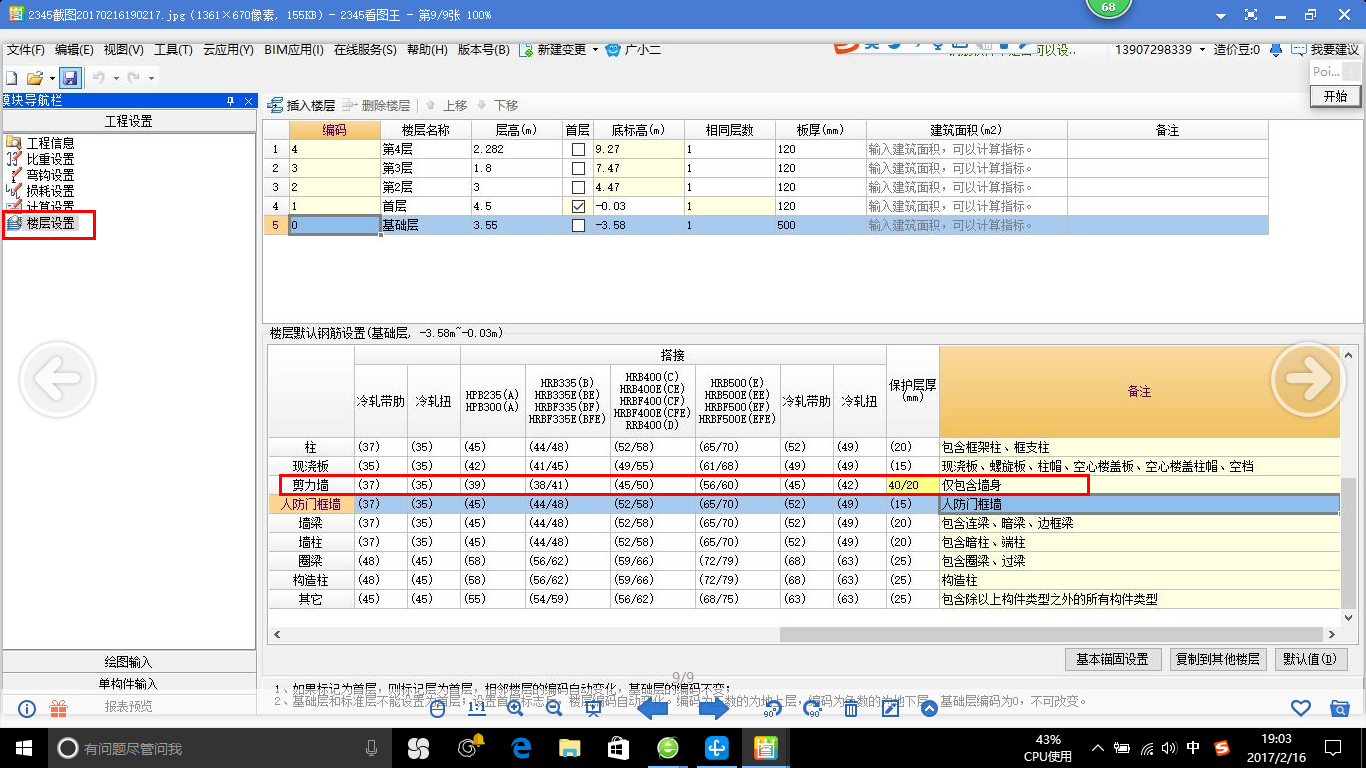Open the redo history dropdown arrow
1366x768 pixels.
(x=152, y=78)
